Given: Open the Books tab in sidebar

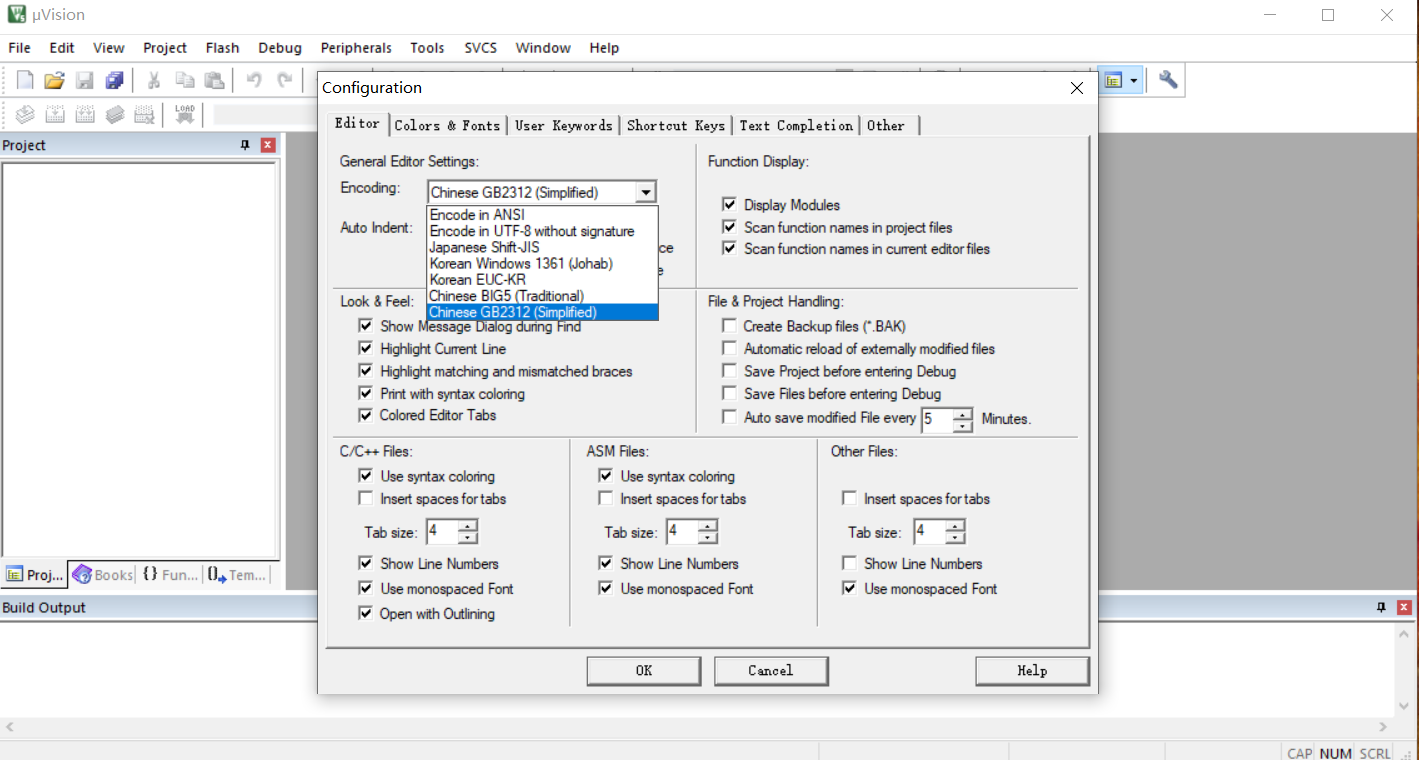Looking at the screenshot, I should tap(102, 575).
